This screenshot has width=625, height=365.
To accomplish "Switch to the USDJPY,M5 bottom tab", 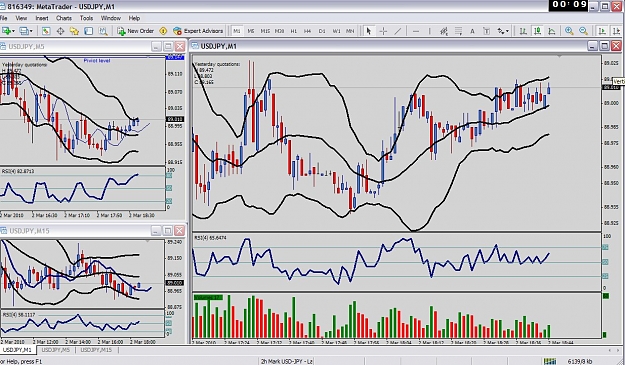I will [56, 350].
